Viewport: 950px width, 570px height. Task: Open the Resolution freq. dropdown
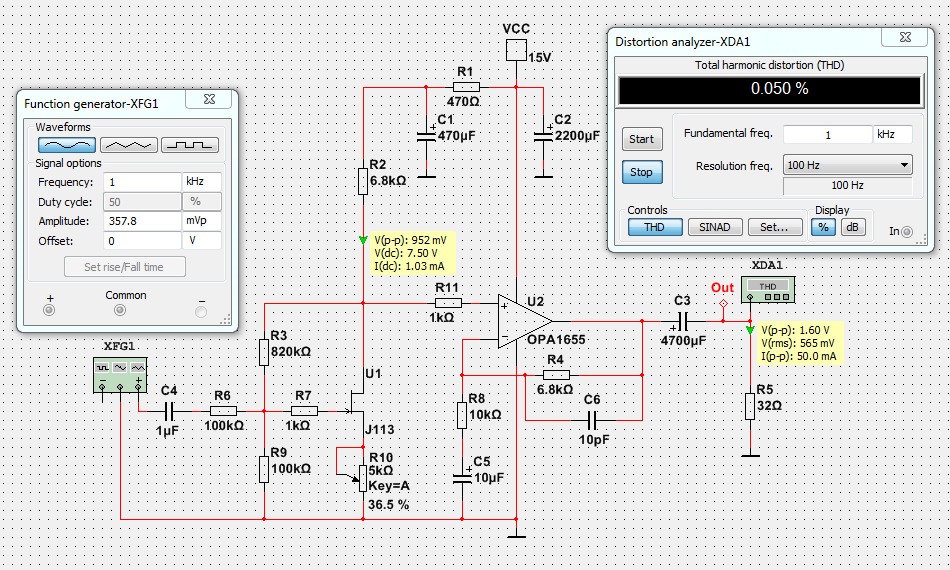(848, 165)
